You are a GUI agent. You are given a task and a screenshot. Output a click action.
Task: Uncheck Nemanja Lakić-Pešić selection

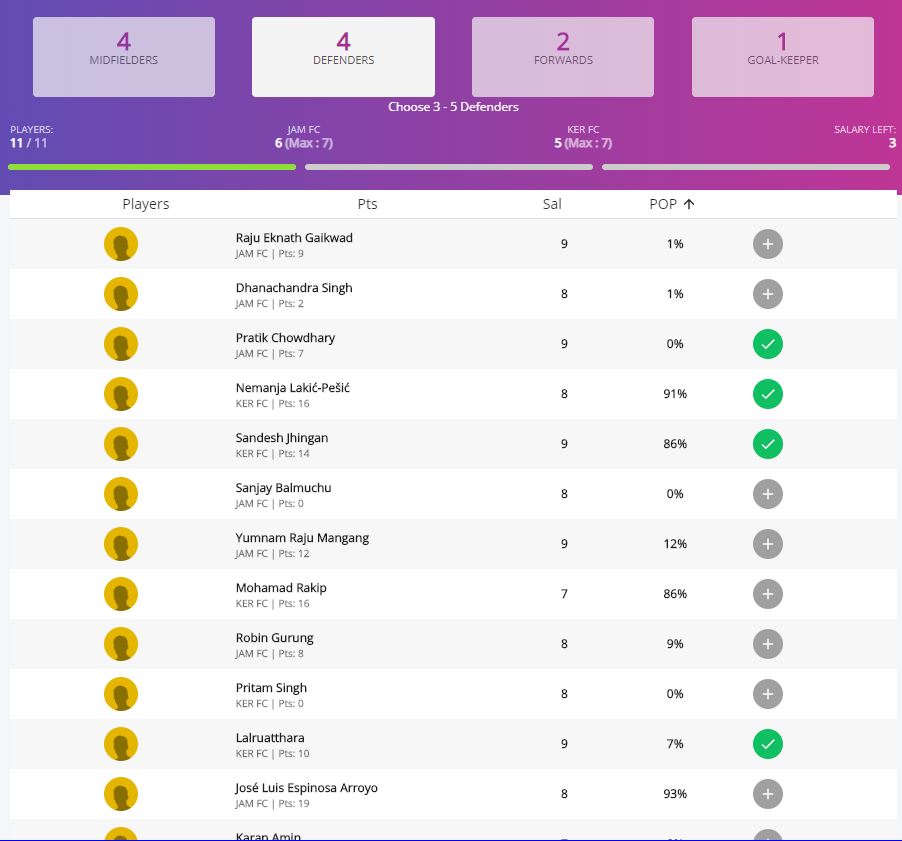767,394
